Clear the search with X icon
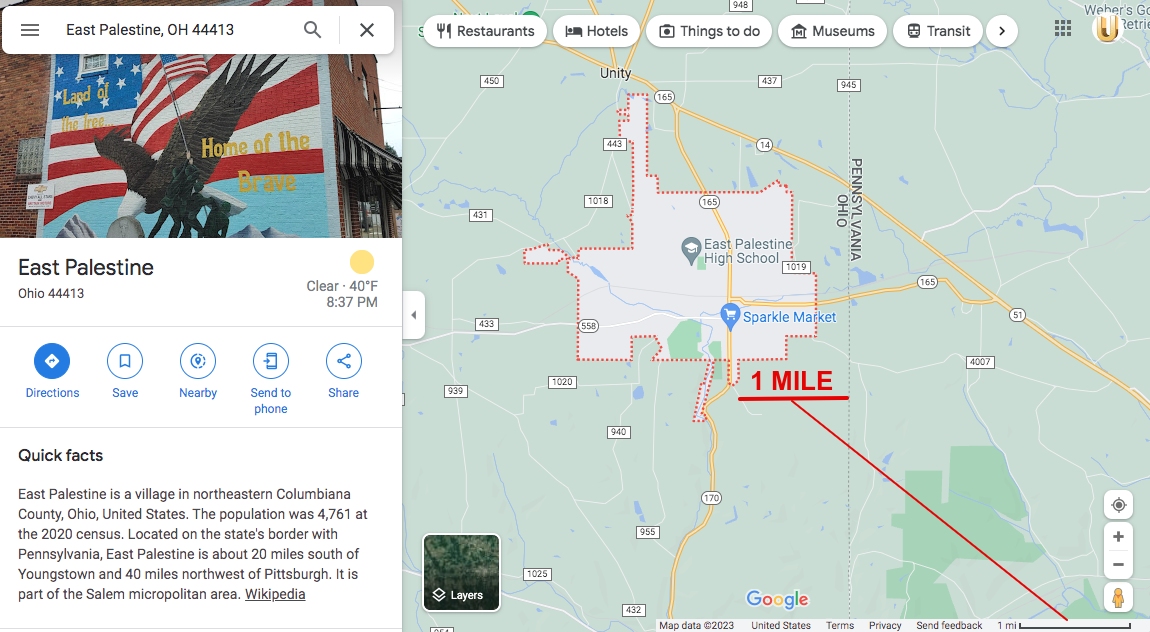The image size is (1150, 632). pos(367,30)
